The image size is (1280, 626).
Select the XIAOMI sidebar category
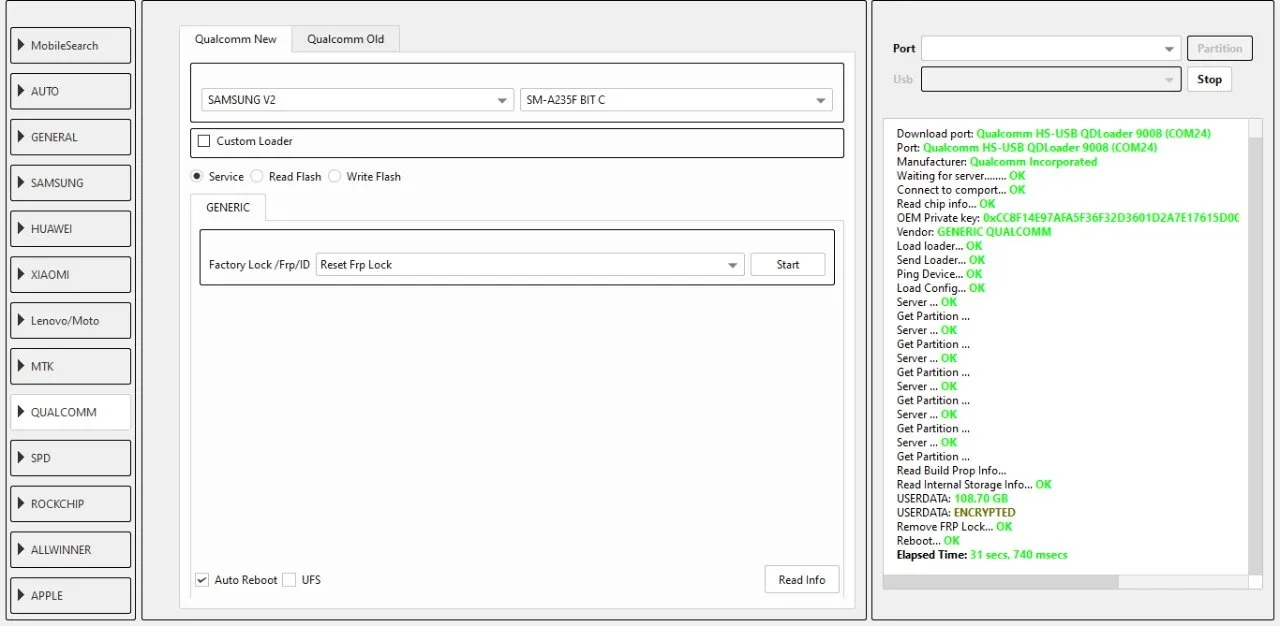coord(70,275)
